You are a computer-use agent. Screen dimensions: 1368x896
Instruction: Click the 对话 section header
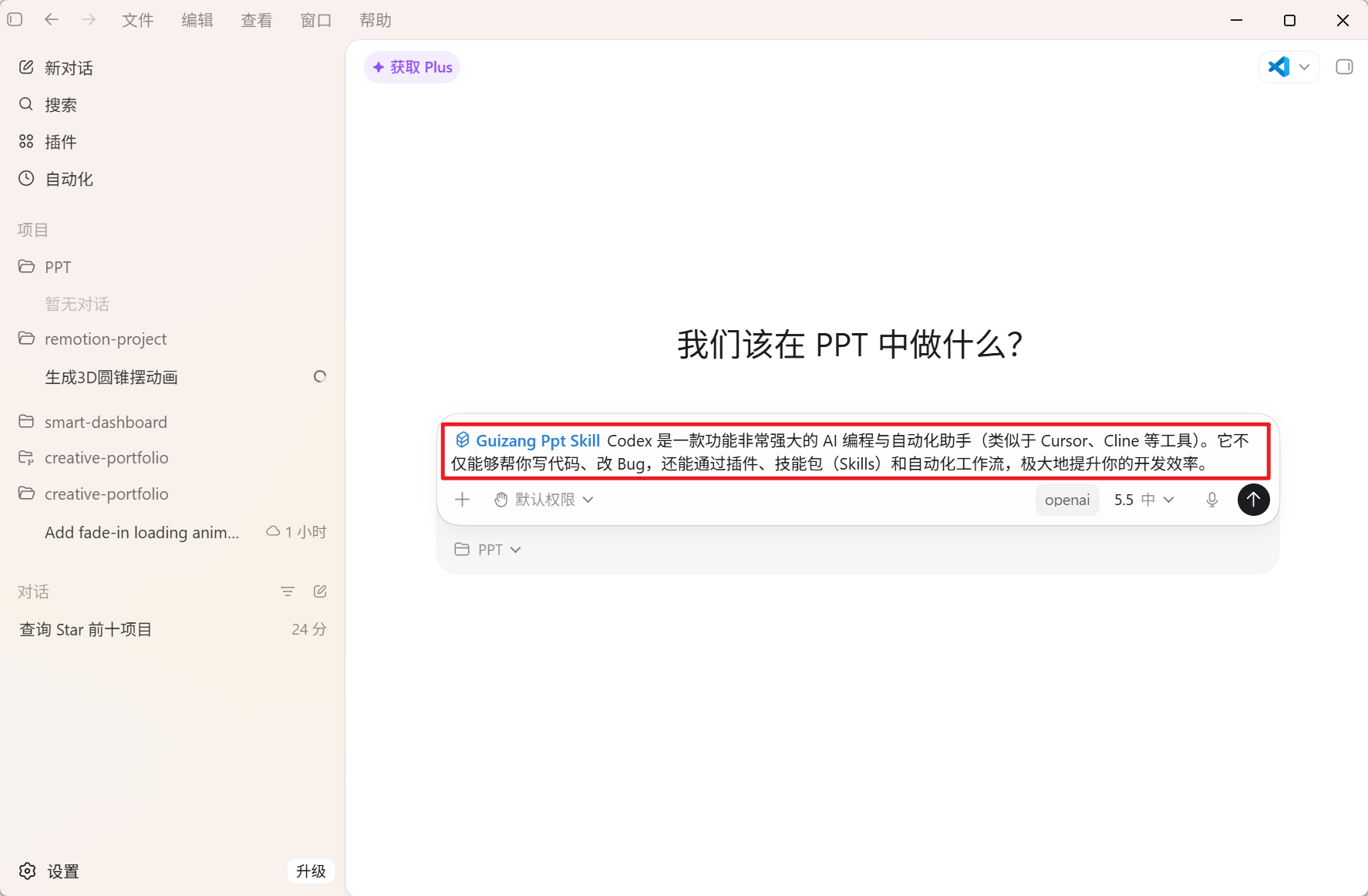(33, 591)
